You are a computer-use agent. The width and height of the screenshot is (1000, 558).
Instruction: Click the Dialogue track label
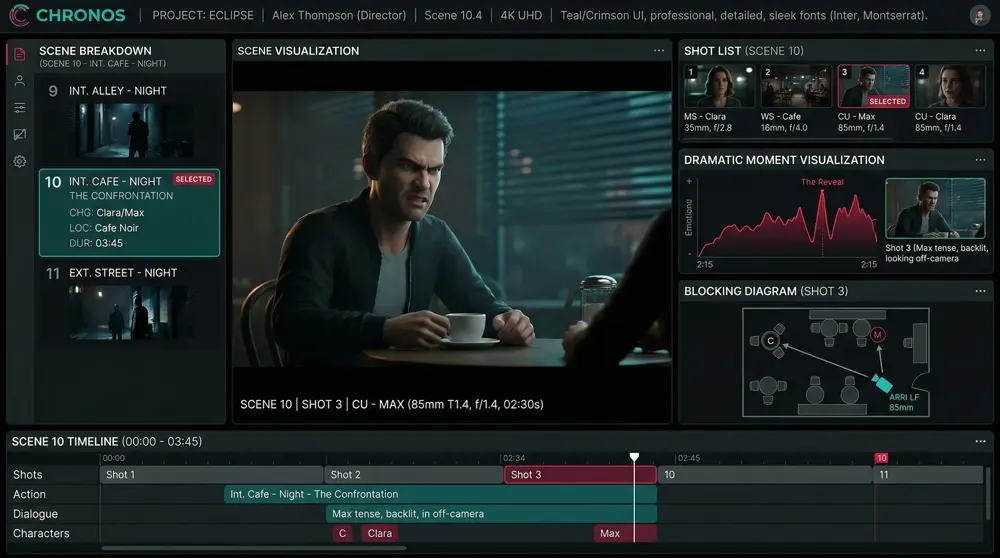point(35,514)
